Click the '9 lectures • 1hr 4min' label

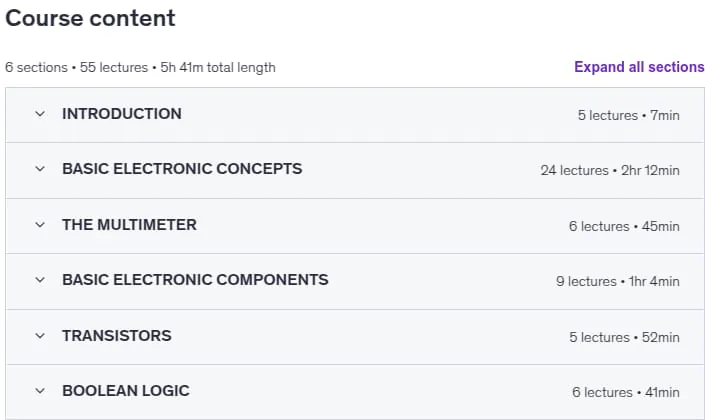[x=618, y=281]
